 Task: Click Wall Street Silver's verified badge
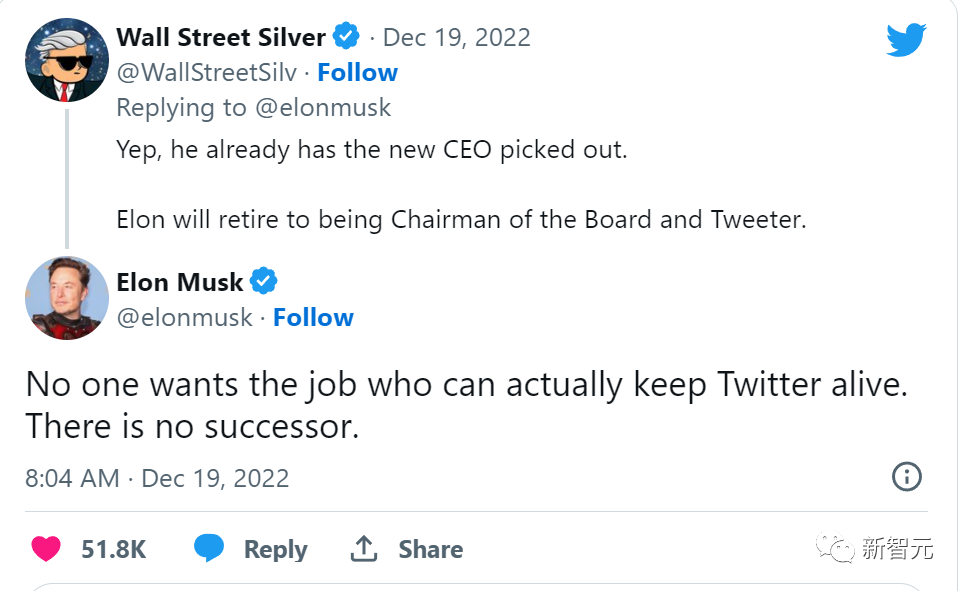347,38
